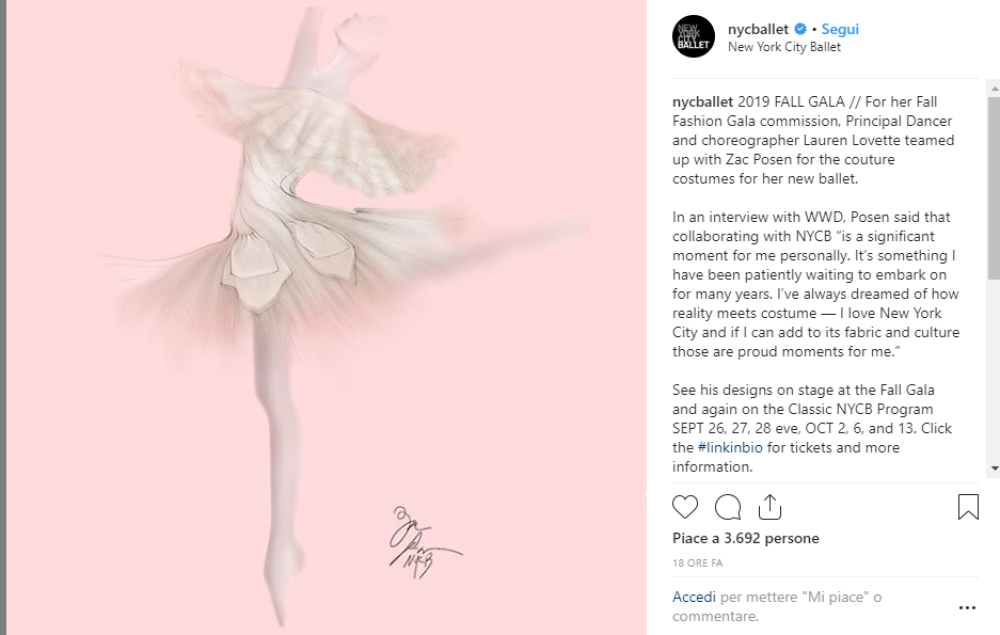1000x635 pixels.
Task: Open comments with the speech bubble icon
Action: [x=728, y=507]
